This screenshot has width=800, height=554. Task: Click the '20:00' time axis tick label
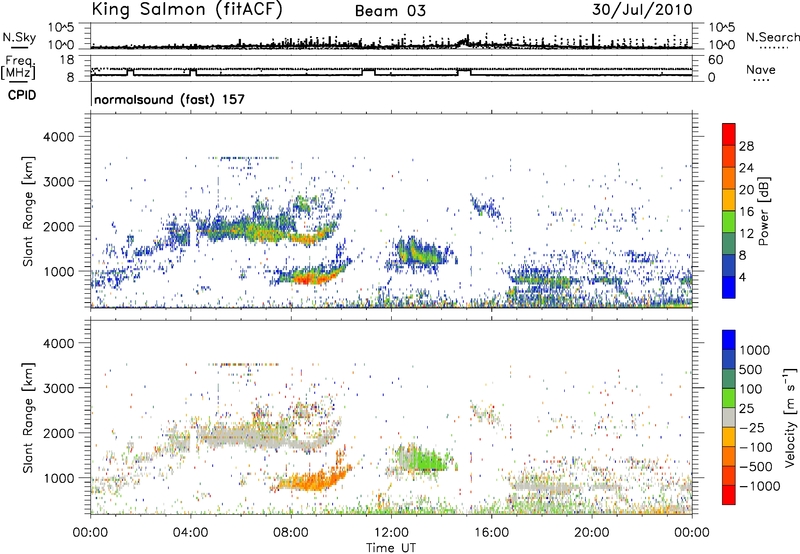592,533
